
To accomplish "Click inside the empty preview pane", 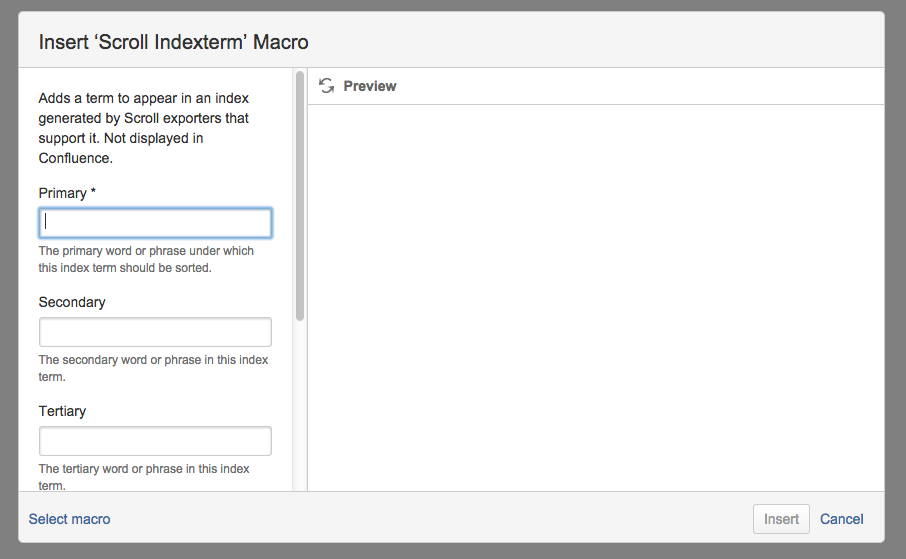I will click(595, 300).
